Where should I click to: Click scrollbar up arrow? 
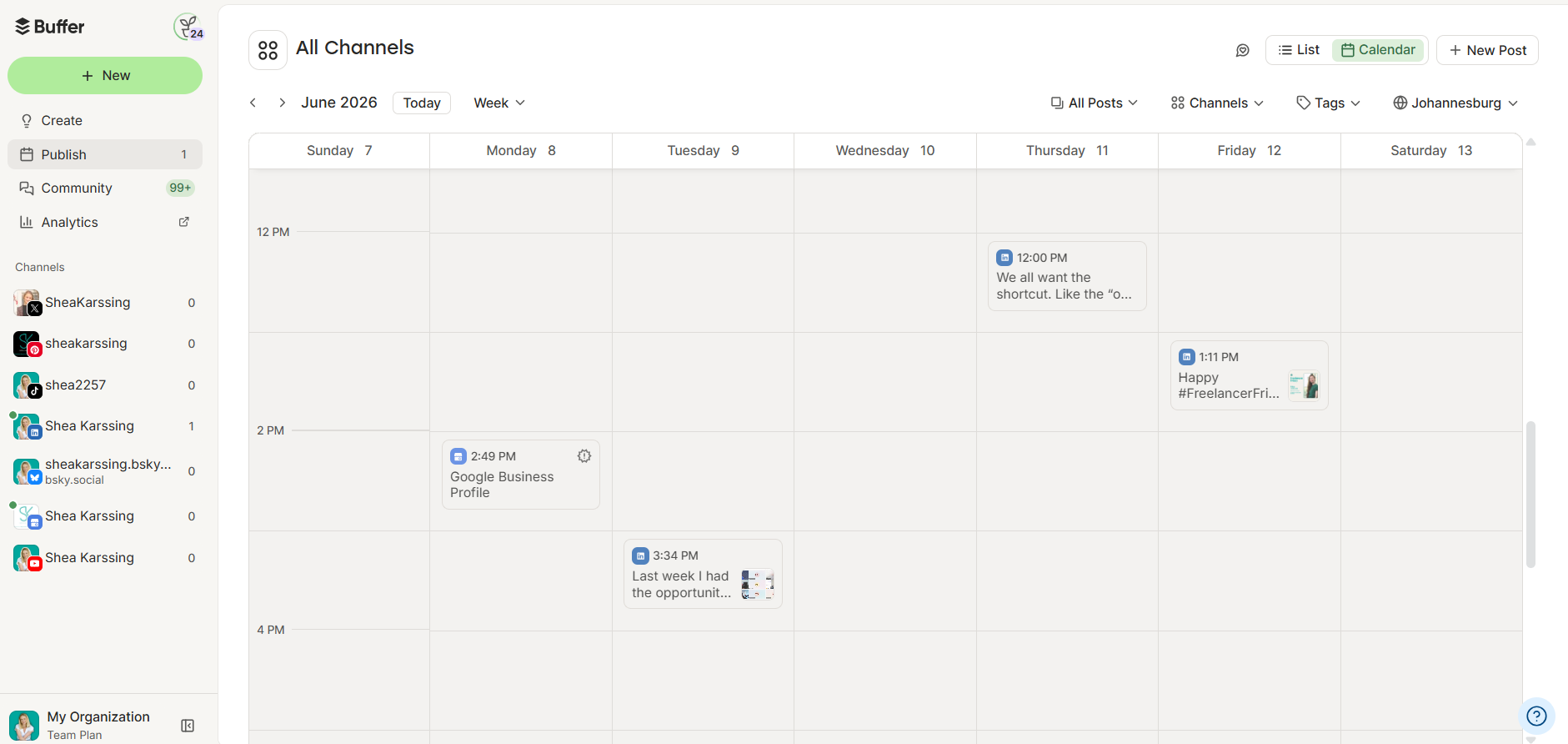(x=1530, y=143)
